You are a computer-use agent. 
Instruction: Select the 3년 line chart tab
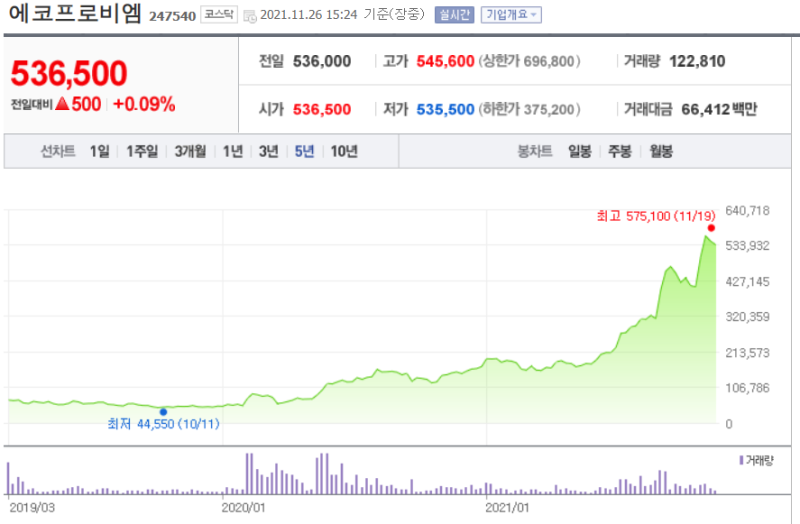268,151
